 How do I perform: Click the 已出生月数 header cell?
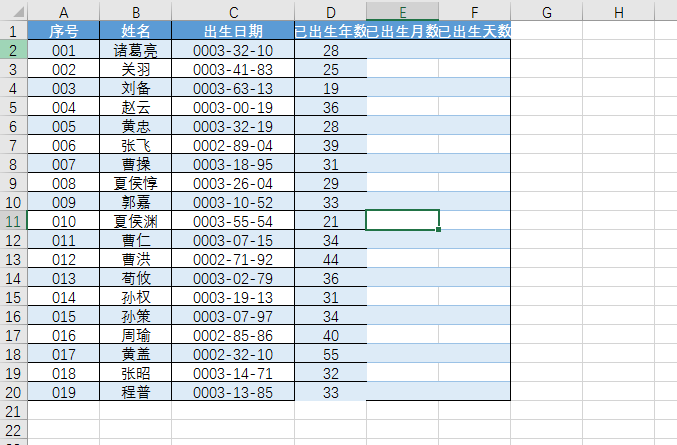[x=403, y=31]
